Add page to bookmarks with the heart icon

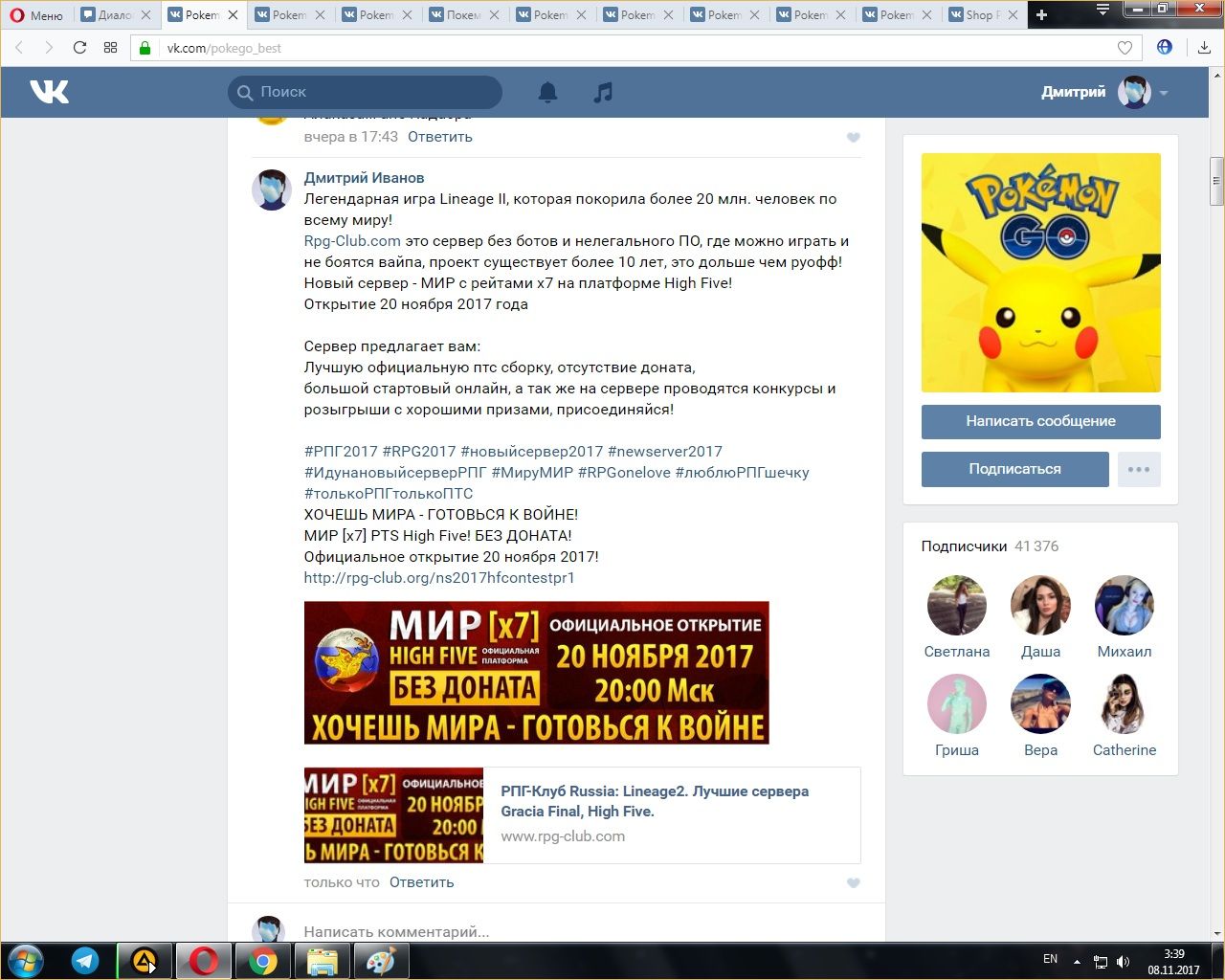pyautogui.click(x=1125, y=48)
